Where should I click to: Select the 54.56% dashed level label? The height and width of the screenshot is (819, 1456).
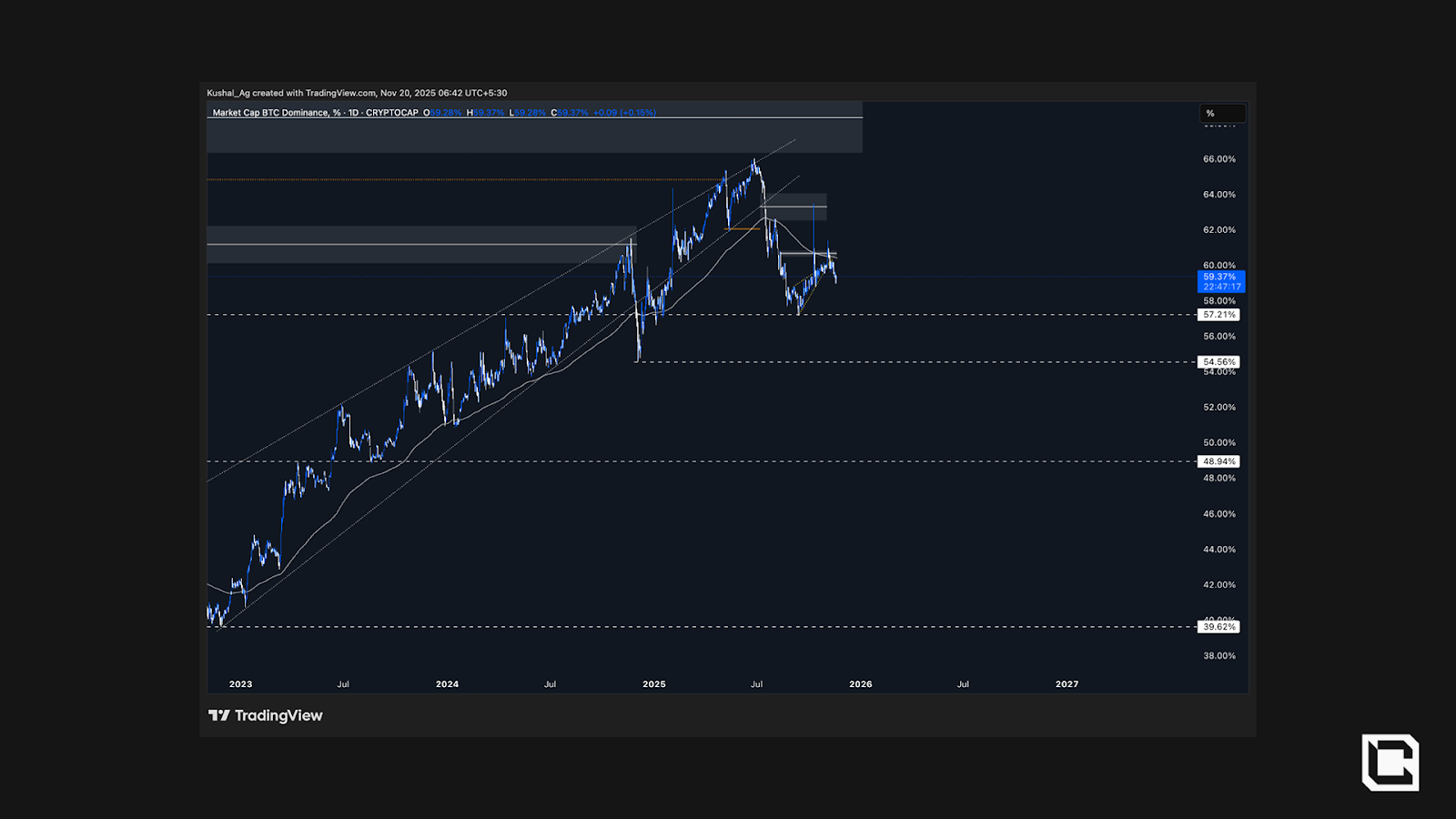[1219, 362]
